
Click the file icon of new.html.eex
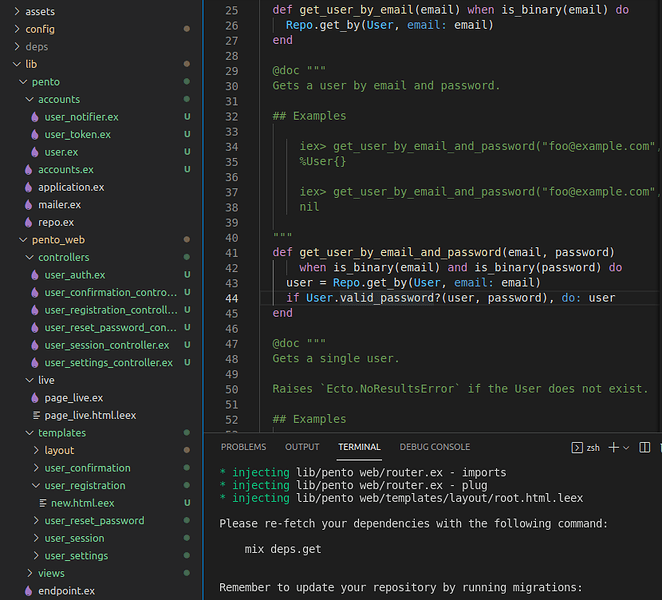click(x=43, y=503)
